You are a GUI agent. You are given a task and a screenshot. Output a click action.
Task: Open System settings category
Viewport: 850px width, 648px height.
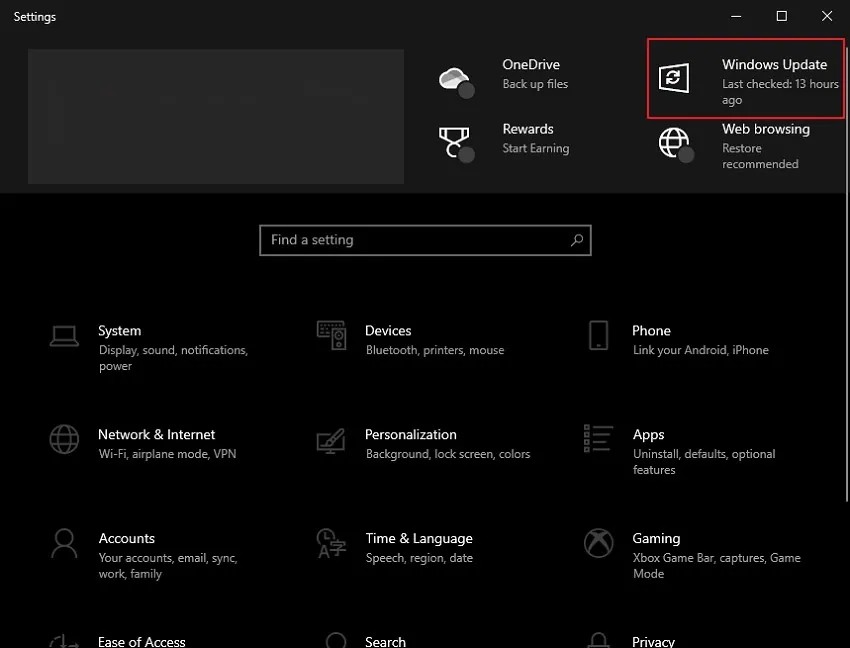point(119,331)
